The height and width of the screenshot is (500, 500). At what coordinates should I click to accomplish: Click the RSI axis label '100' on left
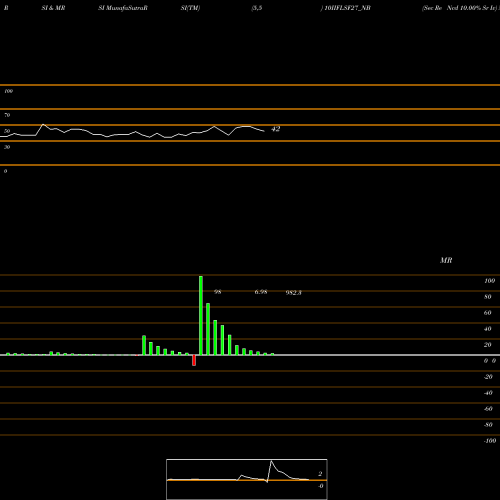8,91
